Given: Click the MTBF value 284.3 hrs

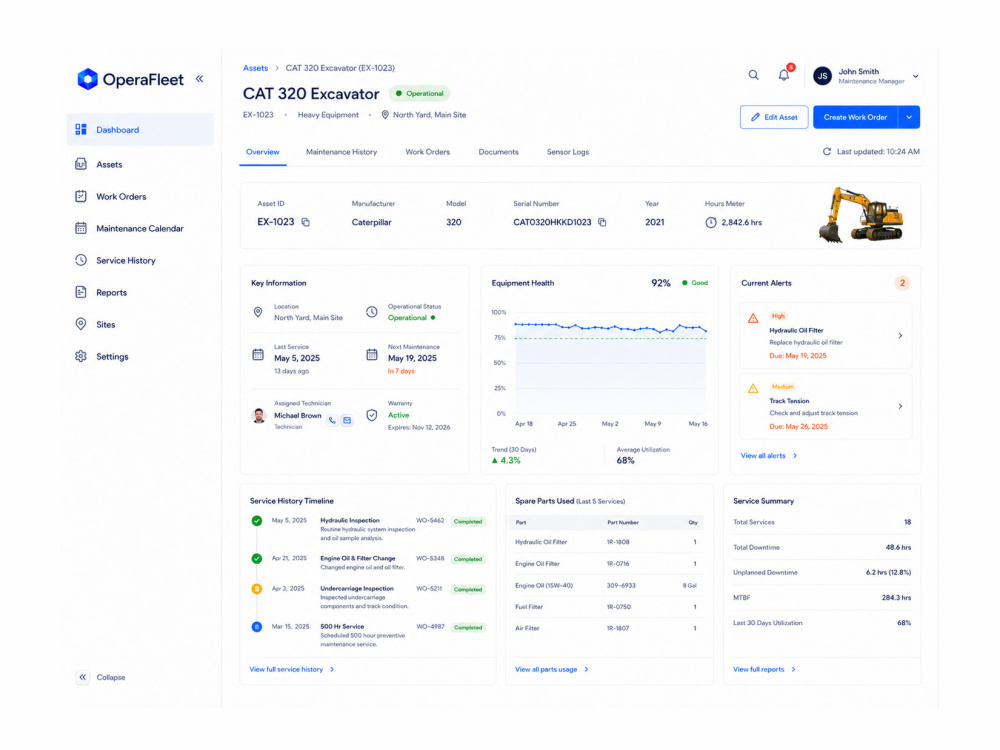Looking at the screenshot, I should point(896,598).
